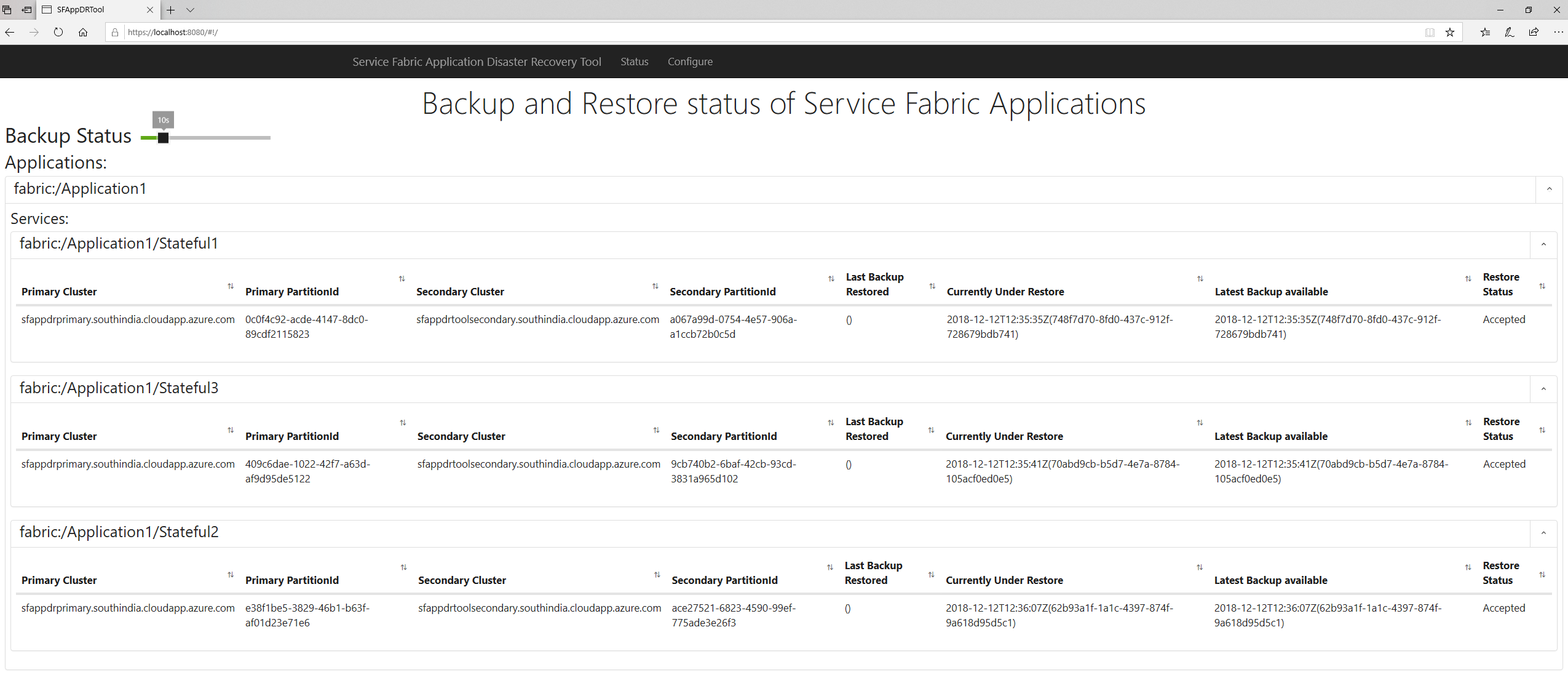
Task: Select Stateful1 primary partition 0c0f4c92-acde-4147-8dc0-89cdf2115823
Action: pos(307,327)
